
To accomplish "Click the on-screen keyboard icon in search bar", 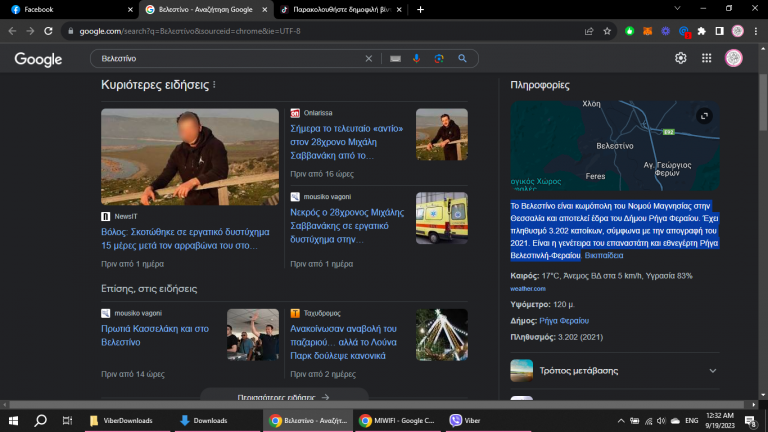I will click(x=396, y=59).
